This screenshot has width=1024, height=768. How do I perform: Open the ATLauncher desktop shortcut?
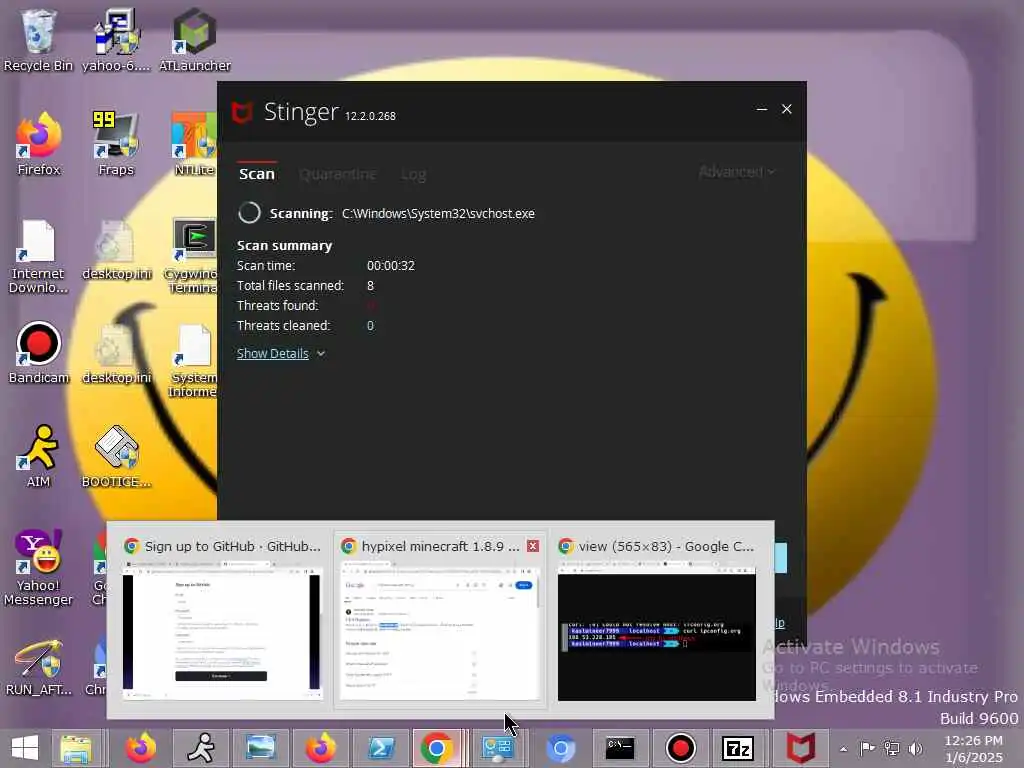195,39
